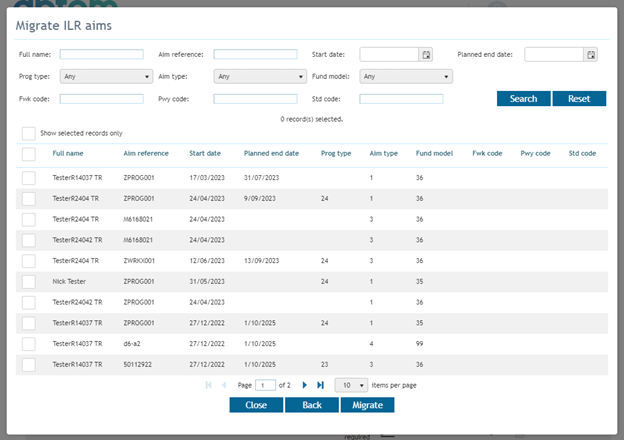624x440 pixels.
Task: Sort table by Prog type column
Action: [336, 153]
